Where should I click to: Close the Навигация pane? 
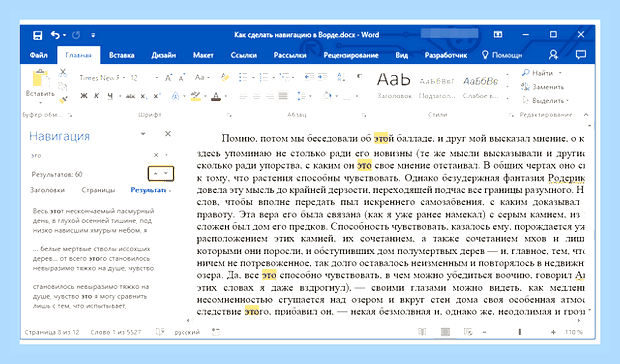pyautogui.click(x=168, y=134)
